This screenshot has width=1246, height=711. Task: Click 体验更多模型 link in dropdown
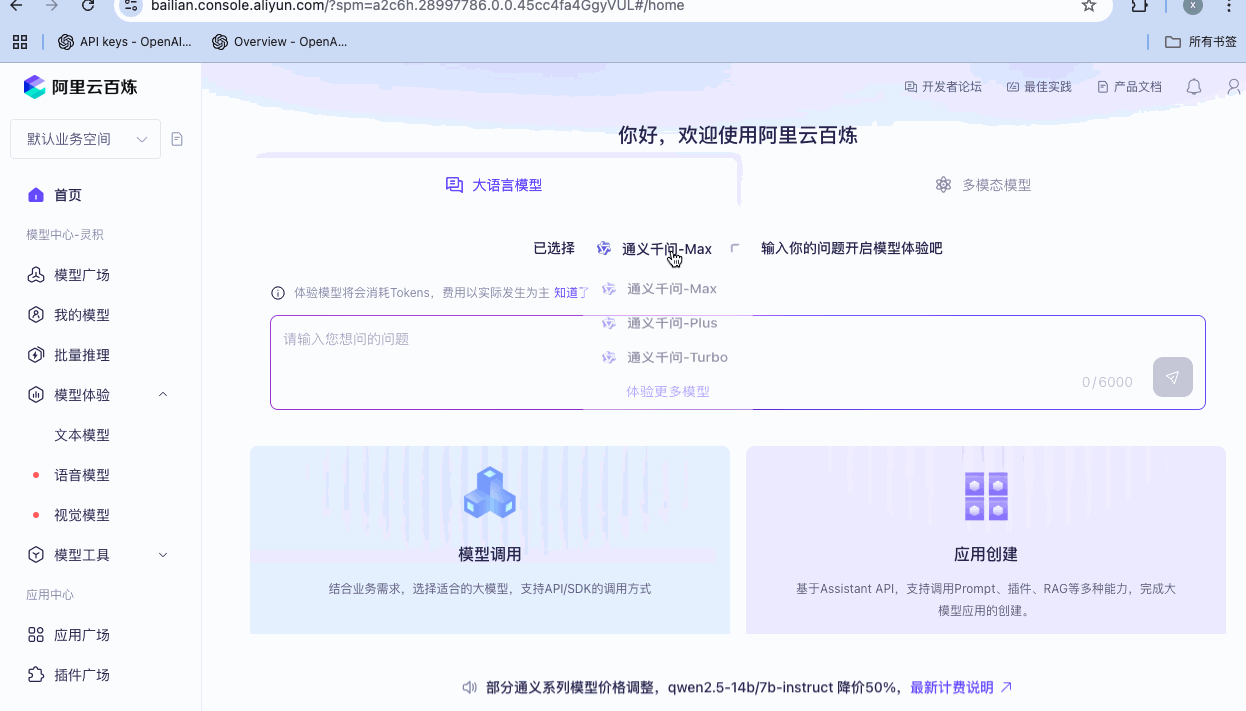[x=668, y=391]
